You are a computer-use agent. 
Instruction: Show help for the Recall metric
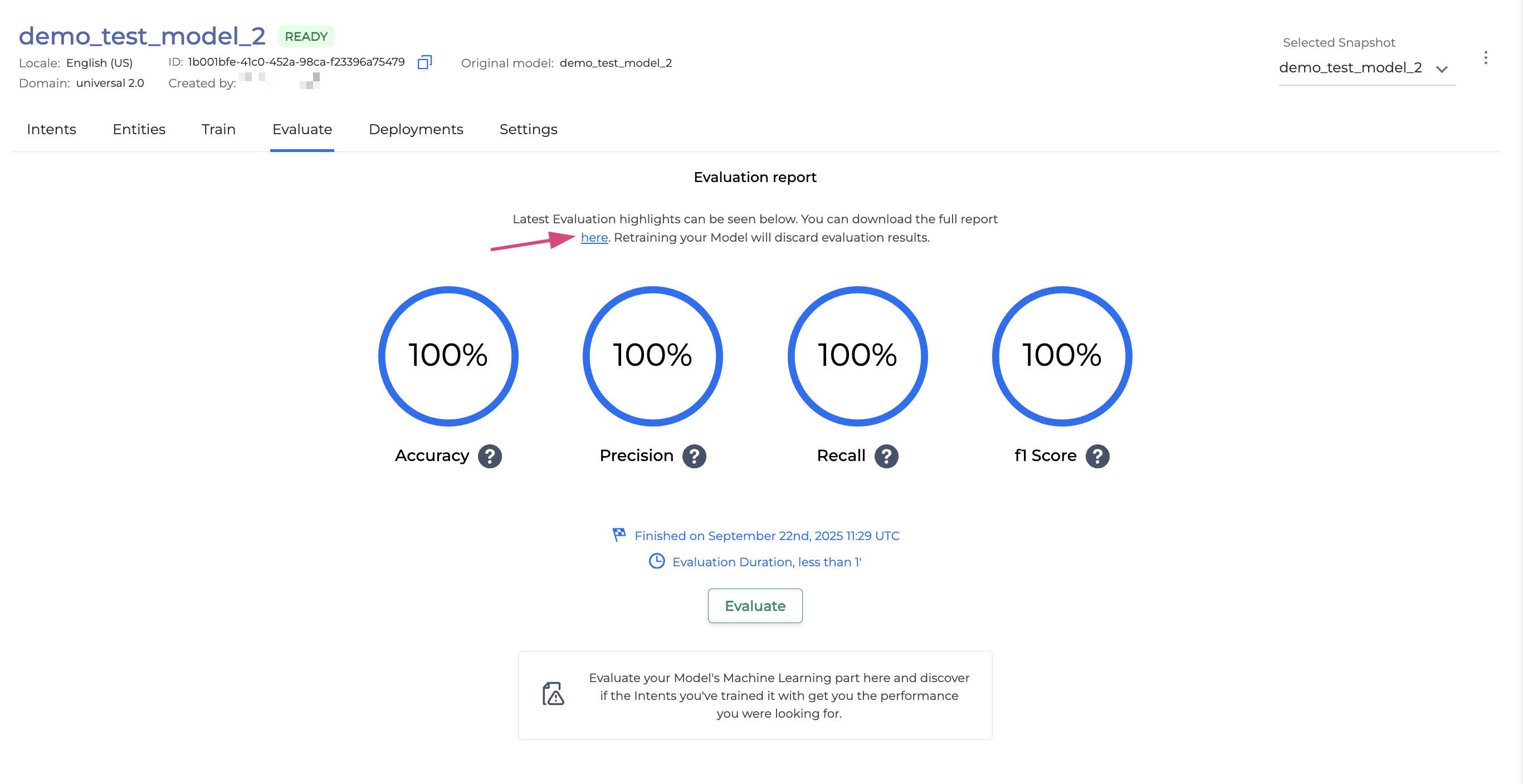point(886,456)
